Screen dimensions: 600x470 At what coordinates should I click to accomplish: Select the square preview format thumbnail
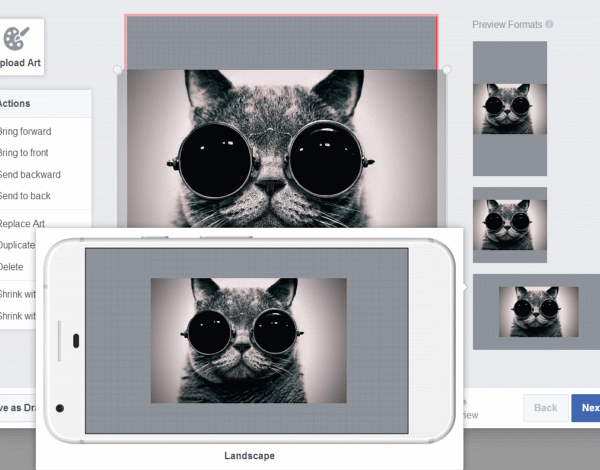point(509,224)
